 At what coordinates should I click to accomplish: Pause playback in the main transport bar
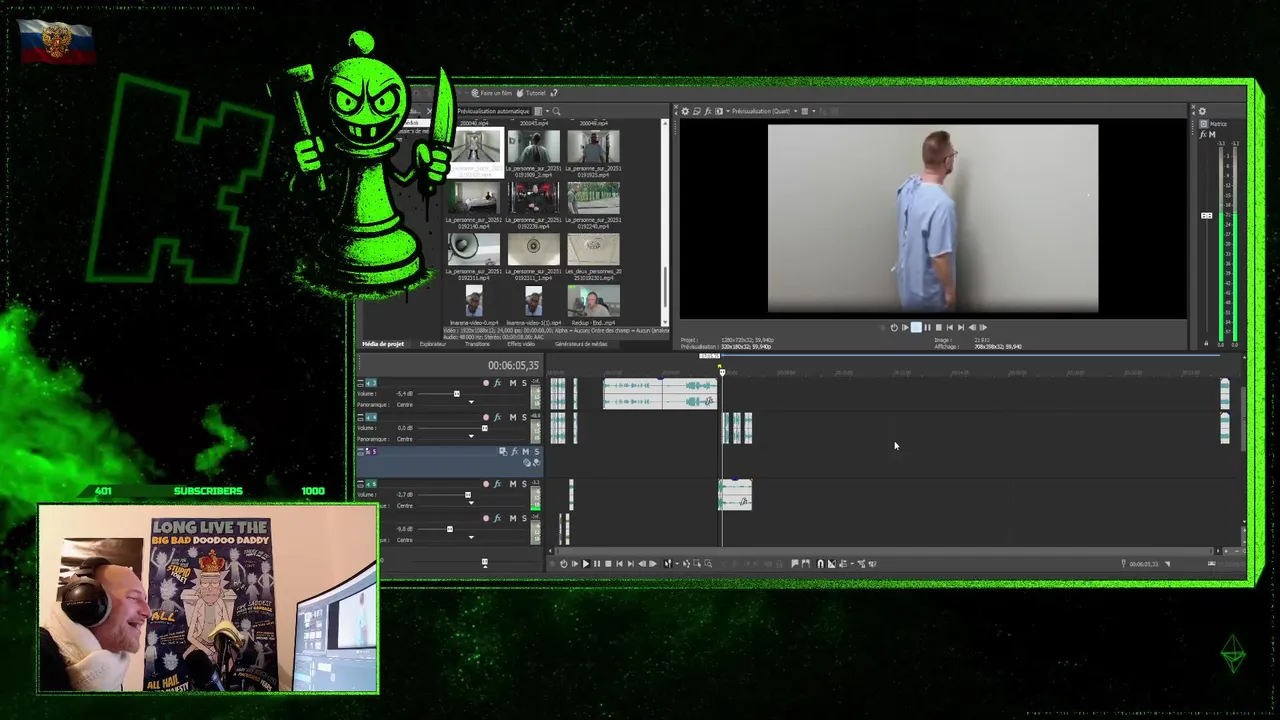coord(597,564)
